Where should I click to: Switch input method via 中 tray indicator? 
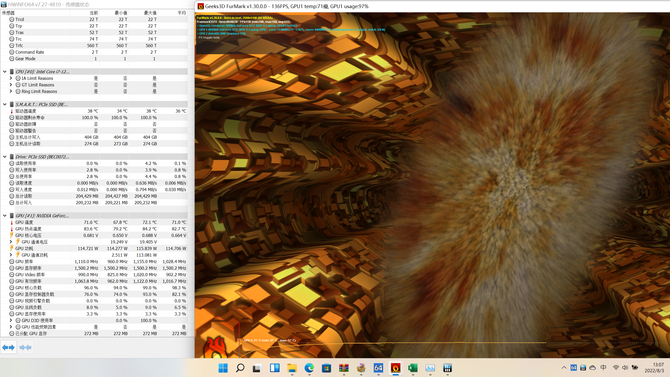pos(603,368)
